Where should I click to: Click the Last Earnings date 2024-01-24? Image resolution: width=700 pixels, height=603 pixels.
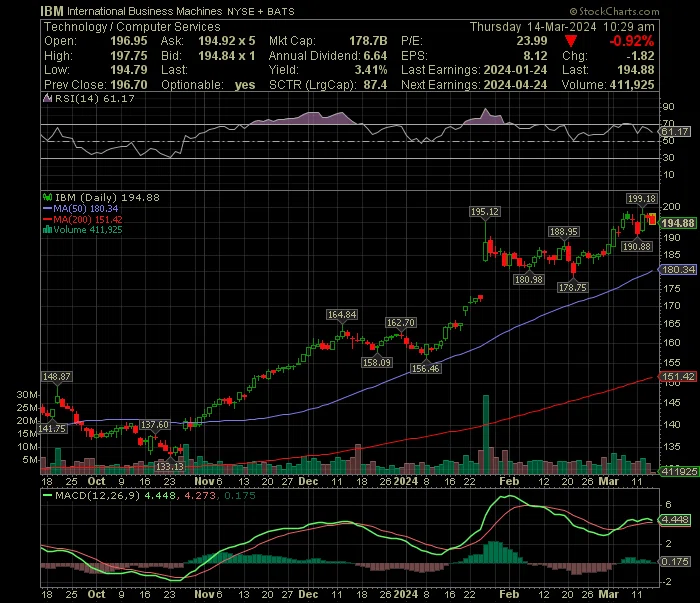coord(515,70)
